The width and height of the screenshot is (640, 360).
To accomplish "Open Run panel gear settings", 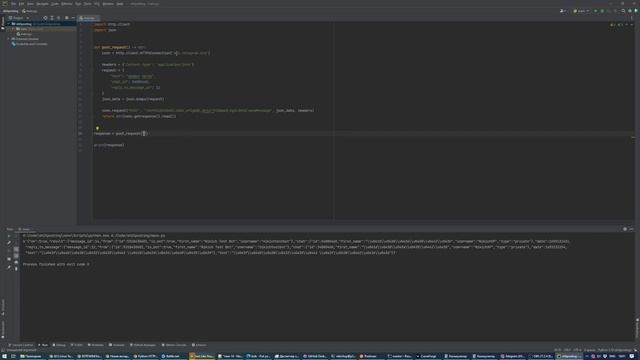I will click(x=625, y=229).
